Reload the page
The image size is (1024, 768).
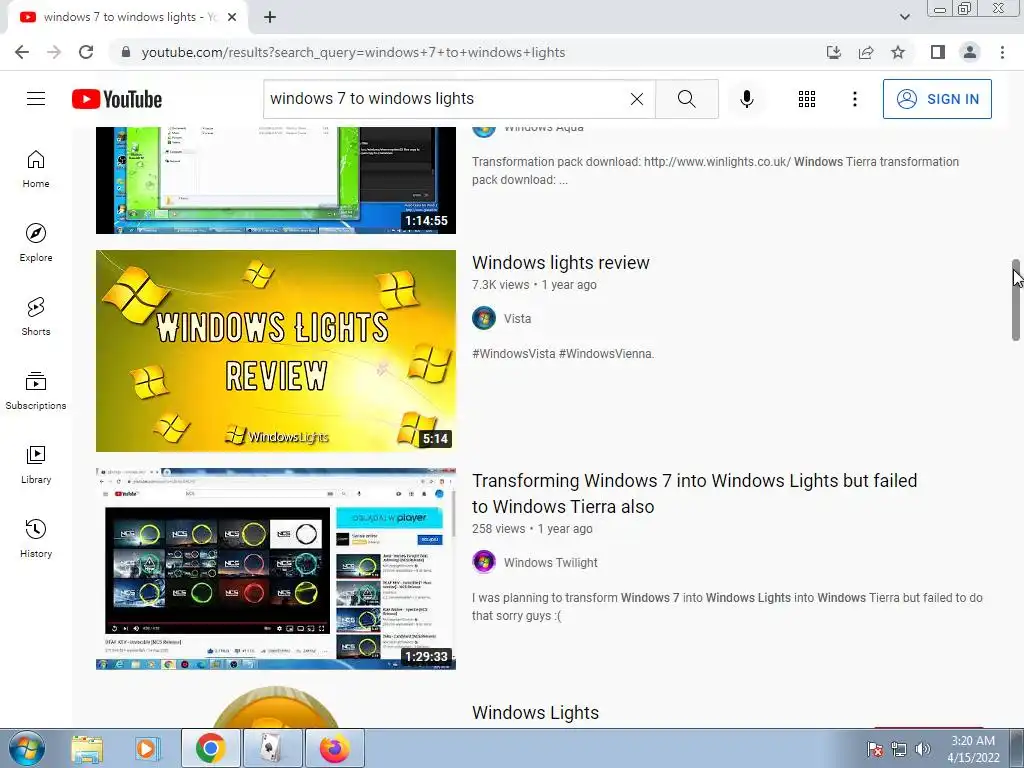[x=86, y=52]
